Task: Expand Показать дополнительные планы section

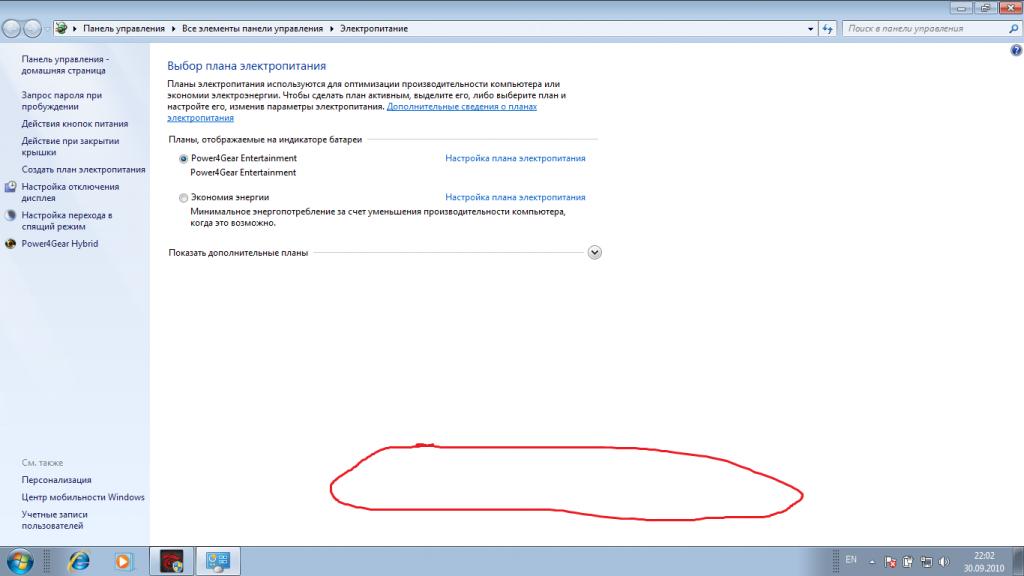Action: pyautogui.click(x=594, y=252)
